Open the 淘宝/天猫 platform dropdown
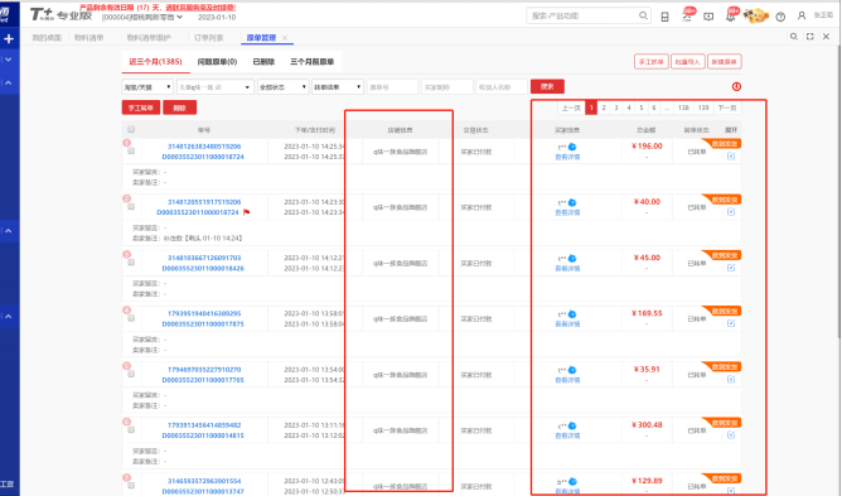 [146, 87]
